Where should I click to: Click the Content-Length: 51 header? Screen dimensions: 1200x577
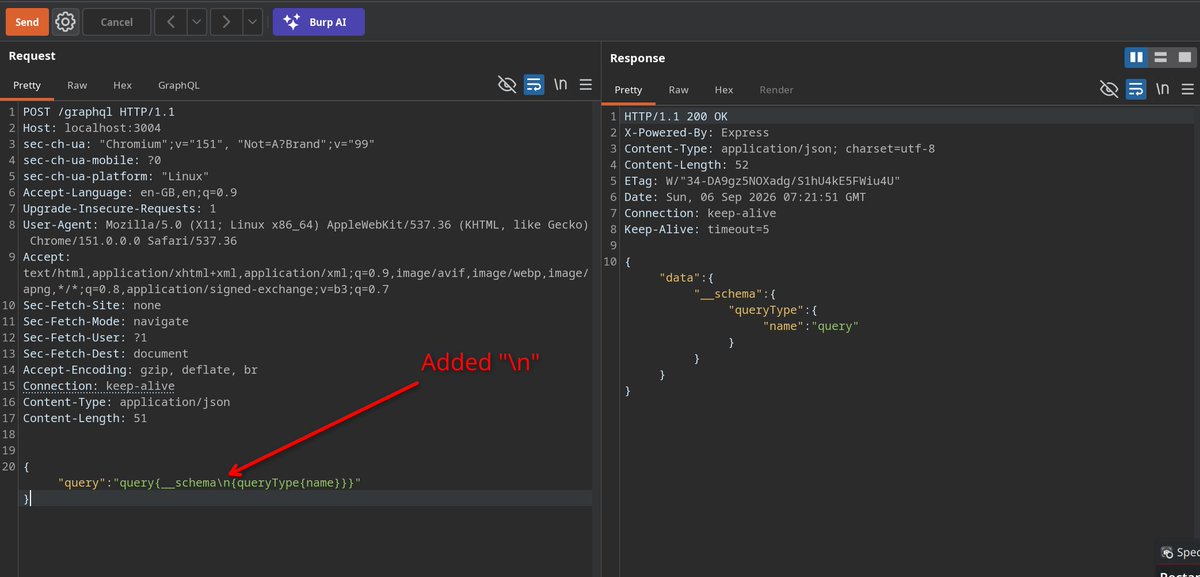point(85,418)
